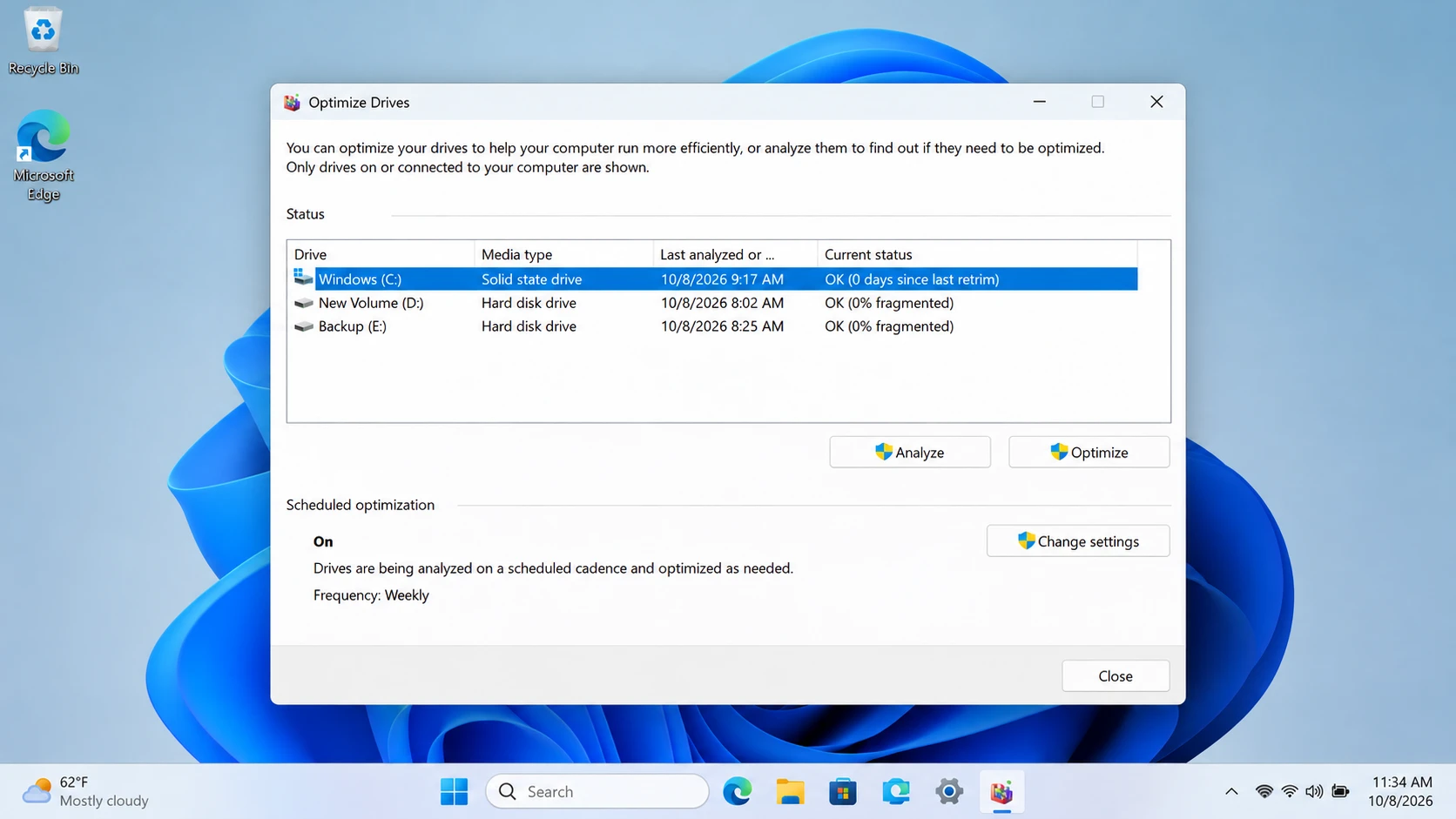This screenshot has width=1456, height=819.
Task: Open the clock showing 11:34 AM
Action: (1400, 792)
